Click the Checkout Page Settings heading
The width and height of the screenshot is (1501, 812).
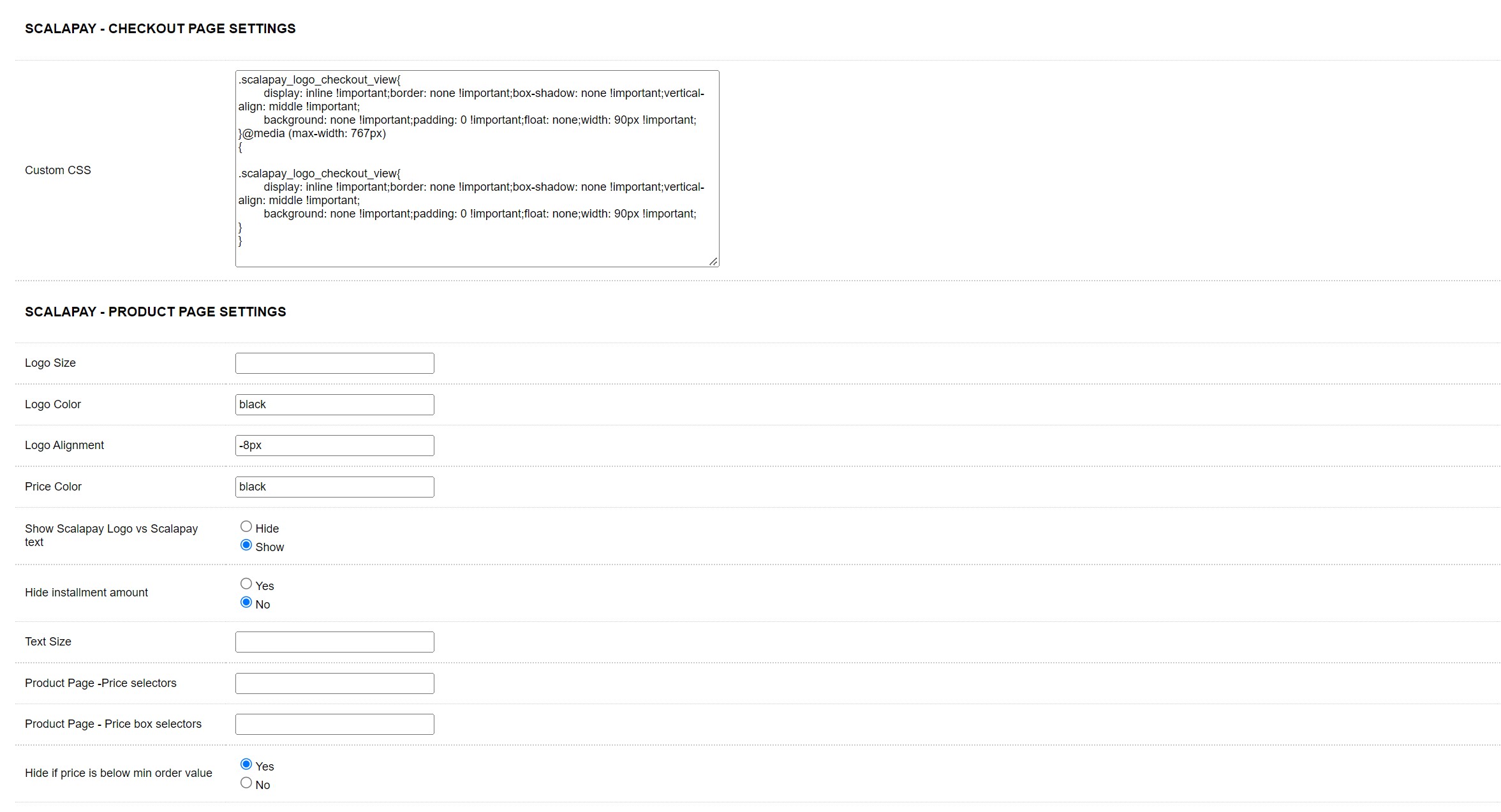click(160, 29)
